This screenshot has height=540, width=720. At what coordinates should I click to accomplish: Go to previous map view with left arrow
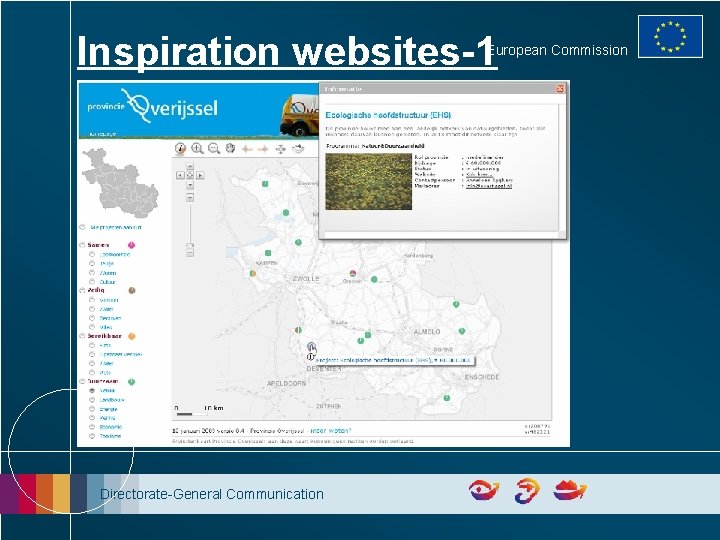248,149
